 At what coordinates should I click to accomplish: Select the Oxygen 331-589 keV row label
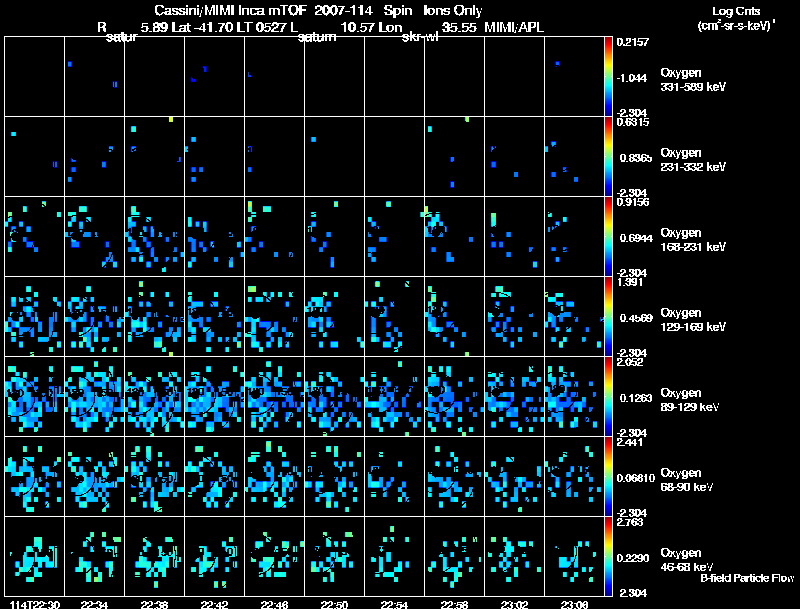pyautogui.click(x=693, y=80)
